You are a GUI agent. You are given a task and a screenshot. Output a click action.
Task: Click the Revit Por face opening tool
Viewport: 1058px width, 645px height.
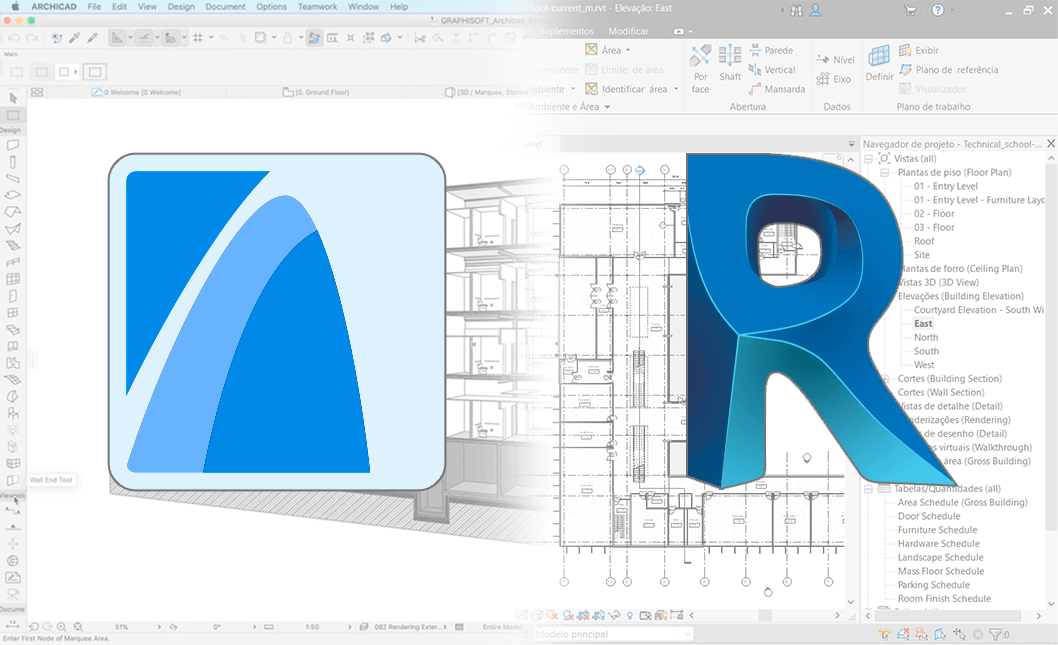[x=700, y=69]
